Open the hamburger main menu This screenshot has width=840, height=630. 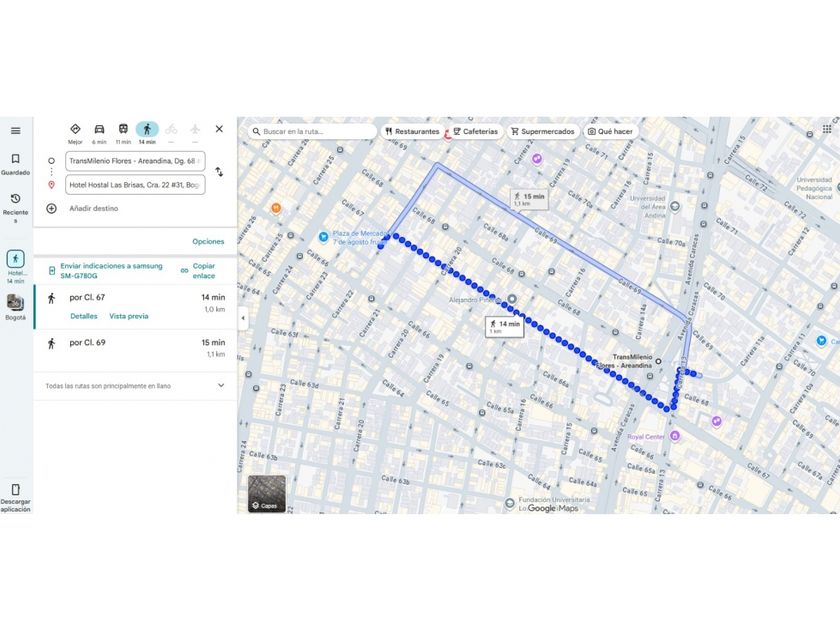click(x=16, y=131)
